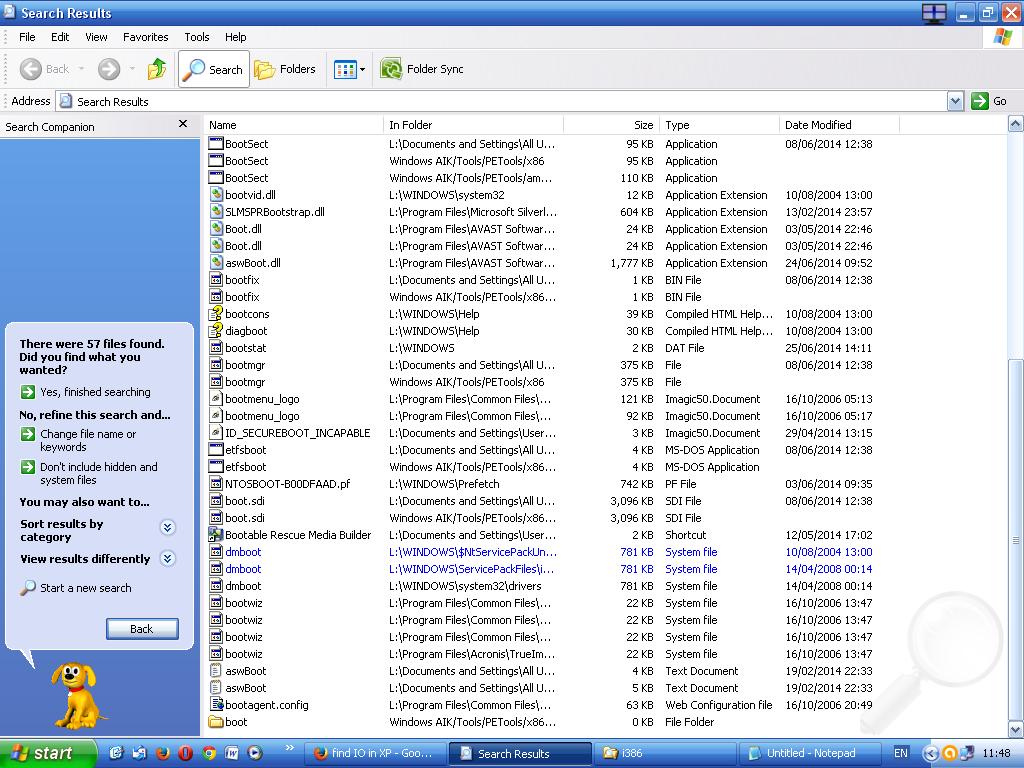Click the green Go arrow button
The height and width of the screenshot is (768, 1024).
pos(980,101)
